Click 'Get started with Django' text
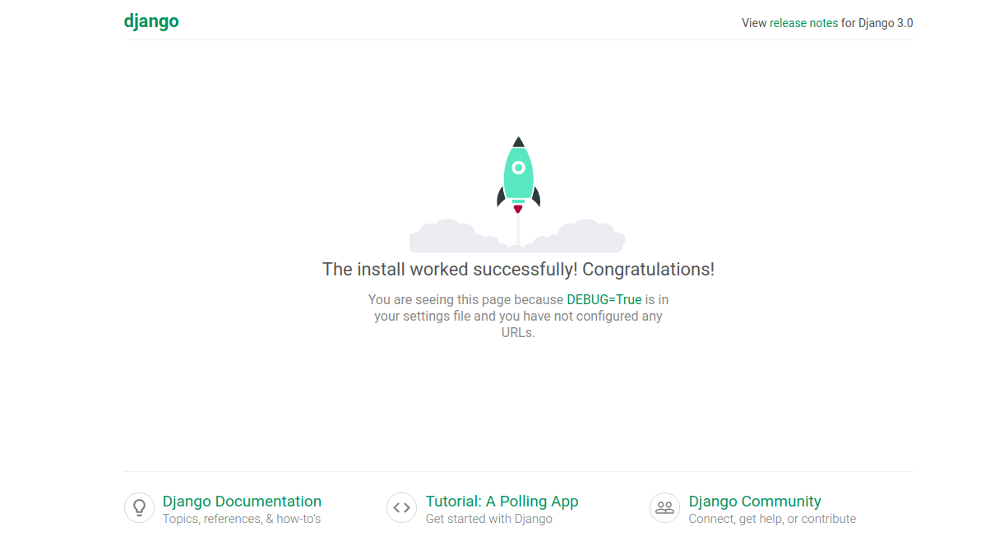The image size is (1004, 541). (489, 519)
